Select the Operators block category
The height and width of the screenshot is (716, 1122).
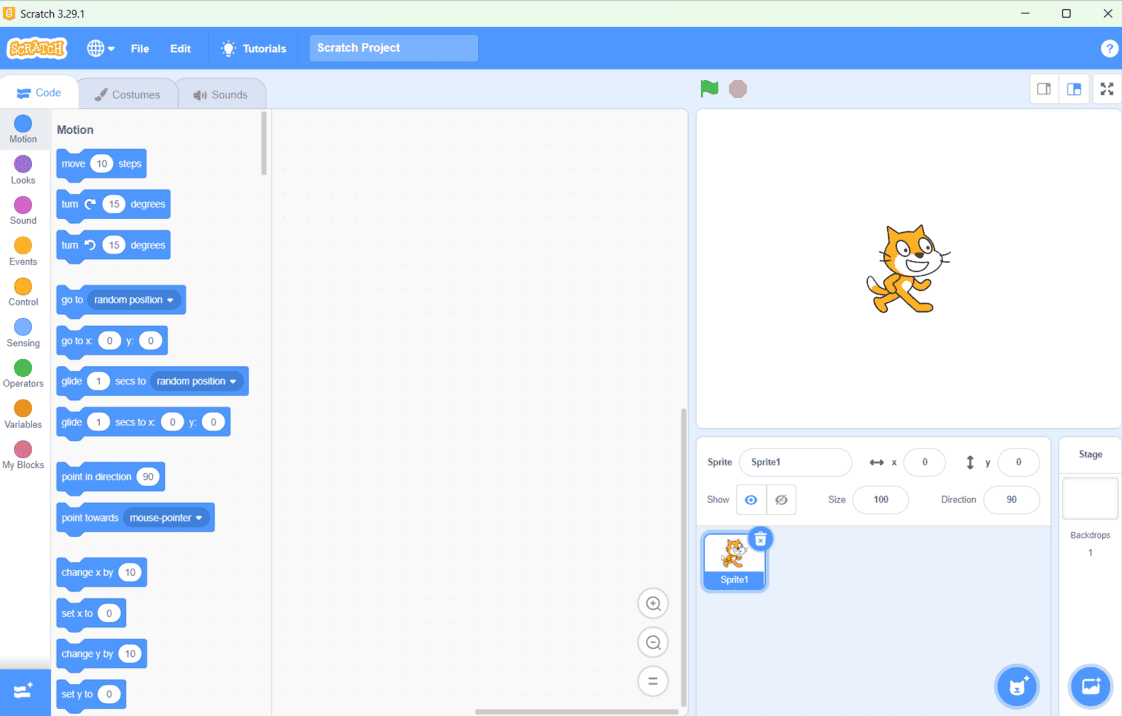[x=23, y=374]
